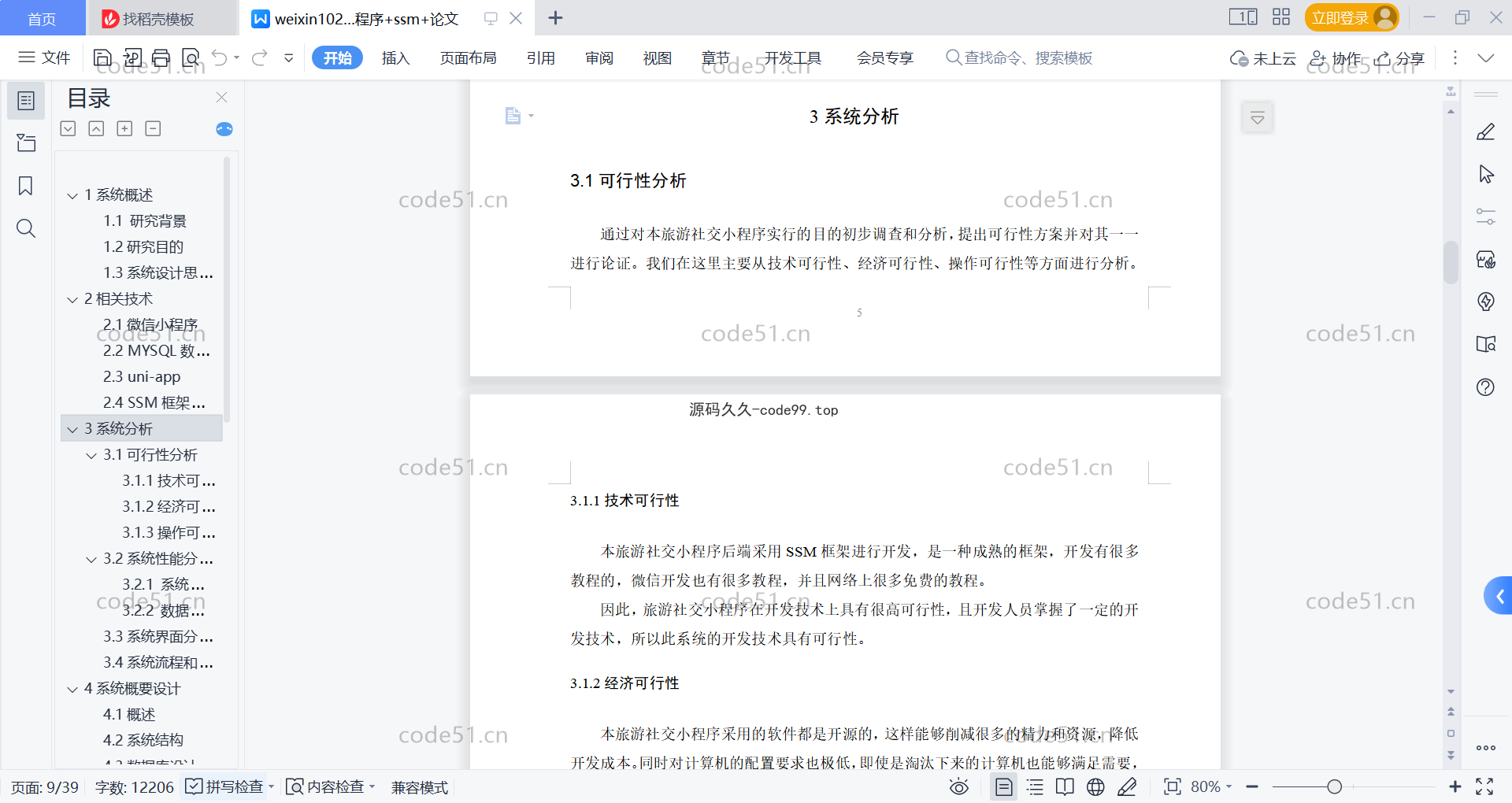
Task: Open the reading book icon in right sidebar
Action: [x=1486, y=344]
